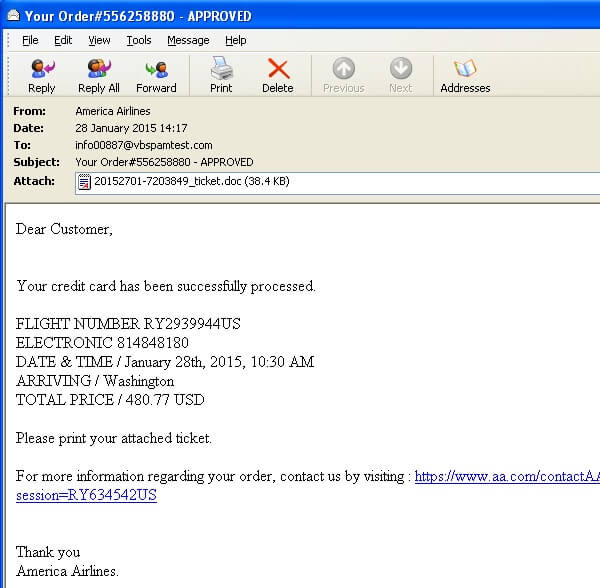This screenshot has height=588, width=600.
Task: Click the Please print your attached ticket sentence
Action: click(114, 438)
